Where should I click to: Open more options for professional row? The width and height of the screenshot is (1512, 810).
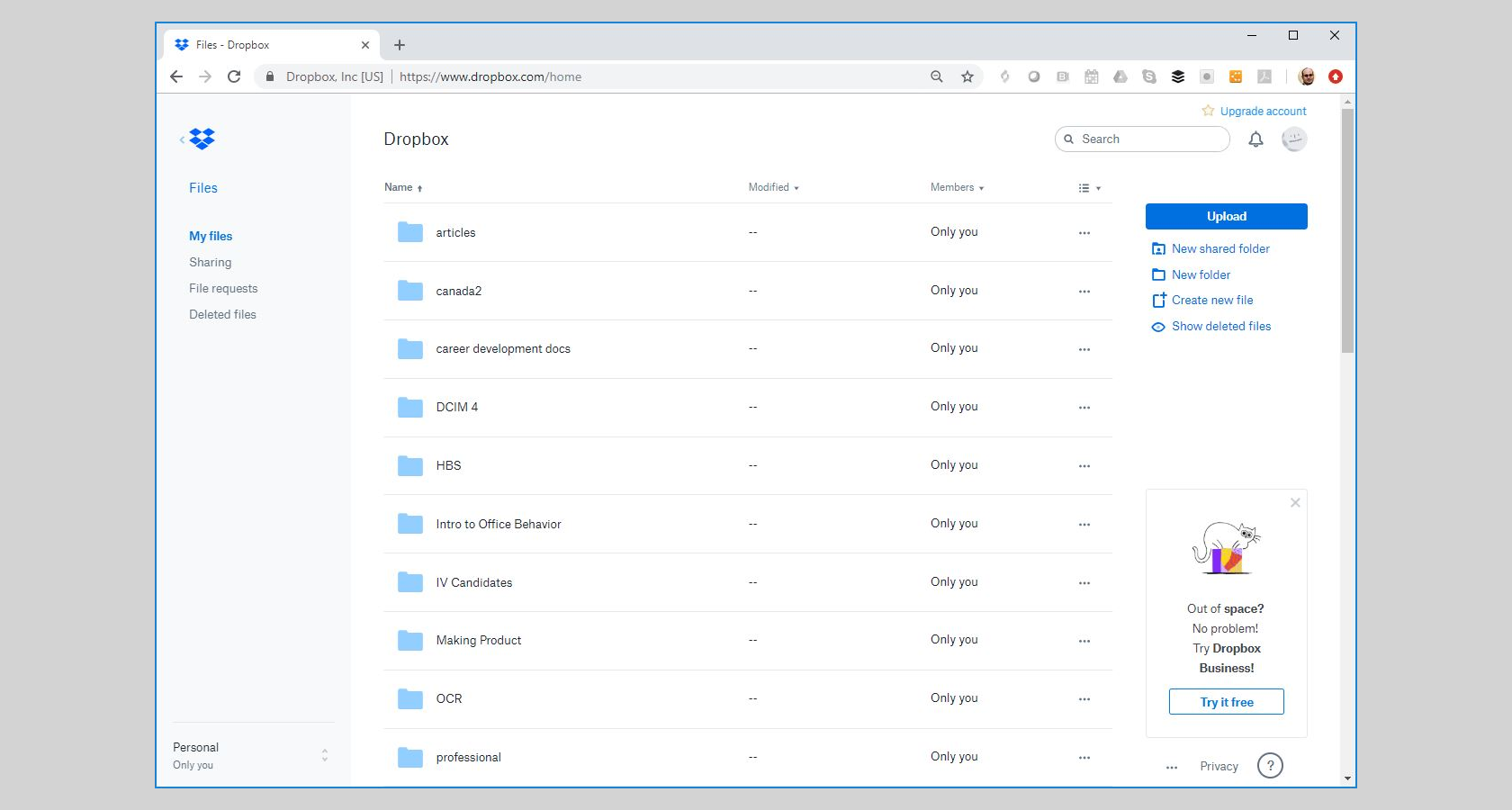coord(1084,758)
